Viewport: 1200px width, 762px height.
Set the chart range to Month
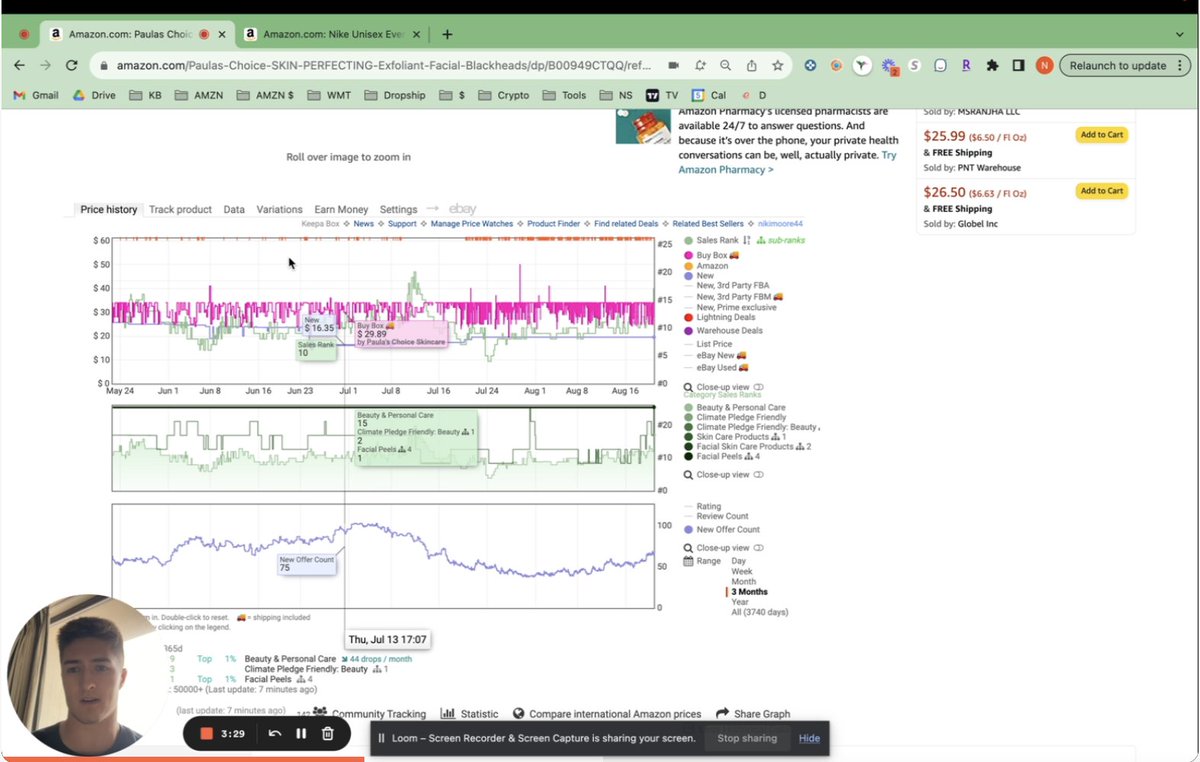[744, 581]
